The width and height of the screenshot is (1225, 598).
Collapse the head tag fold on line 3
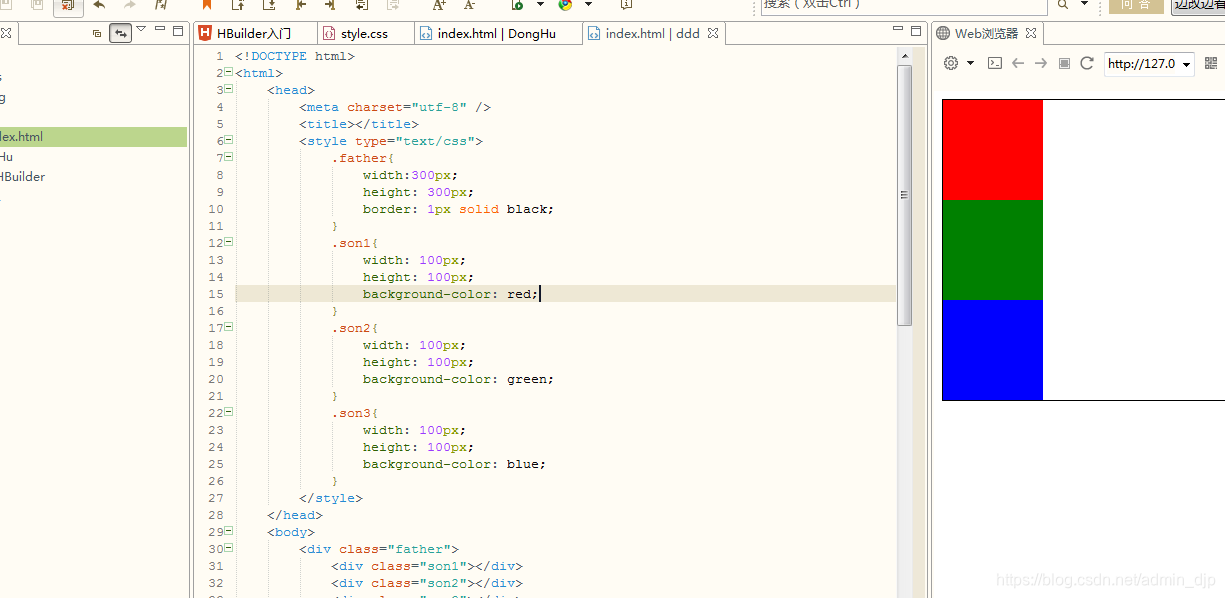[229, 88]
